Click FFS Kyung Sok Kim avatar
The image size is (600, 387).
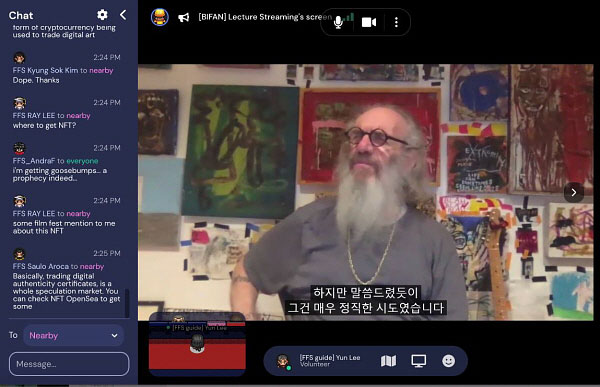(x=19, y=58)
